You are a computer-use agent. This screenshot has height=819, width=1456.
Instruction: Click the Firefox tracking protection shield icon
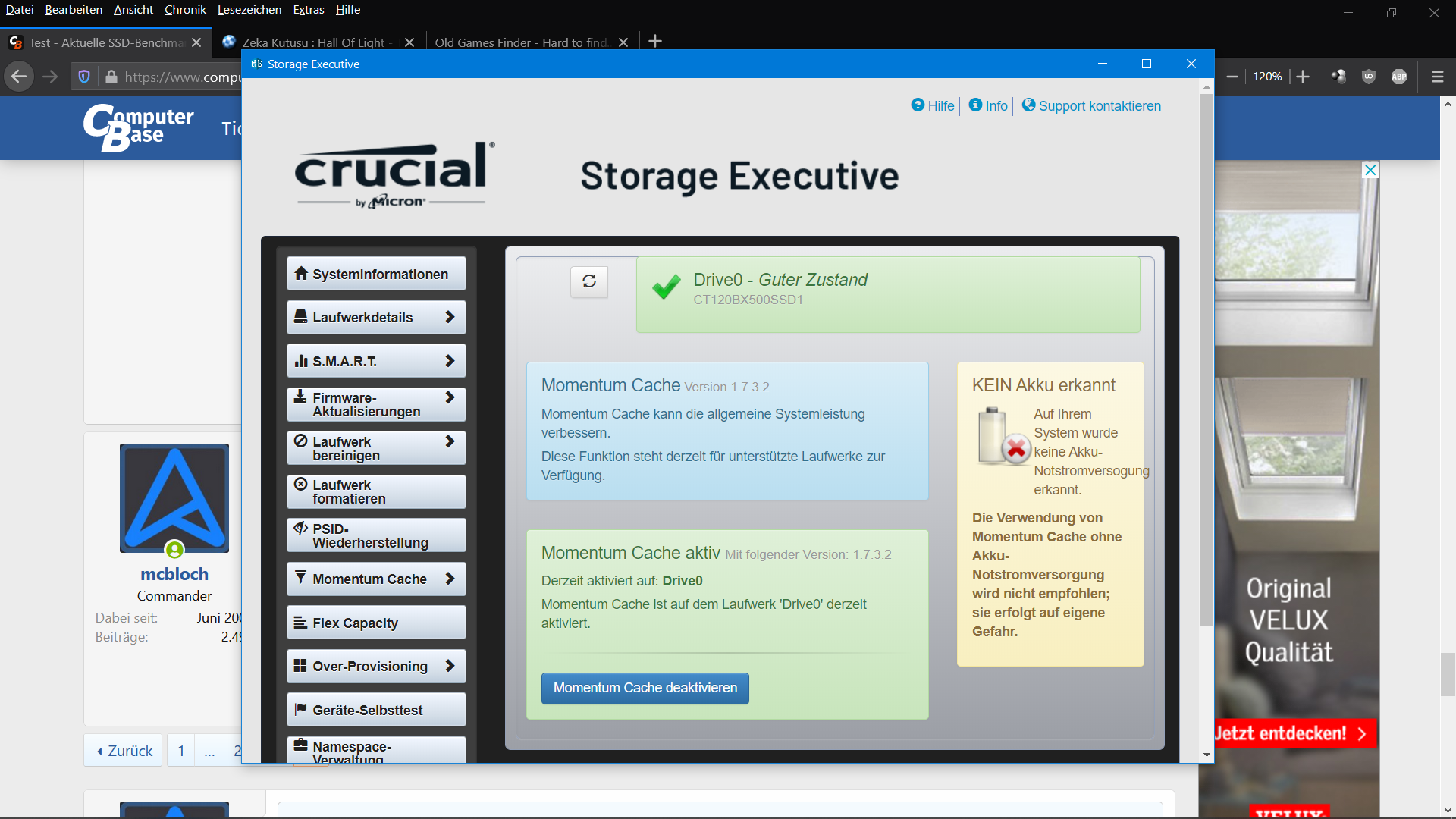[x=84, y=77]
